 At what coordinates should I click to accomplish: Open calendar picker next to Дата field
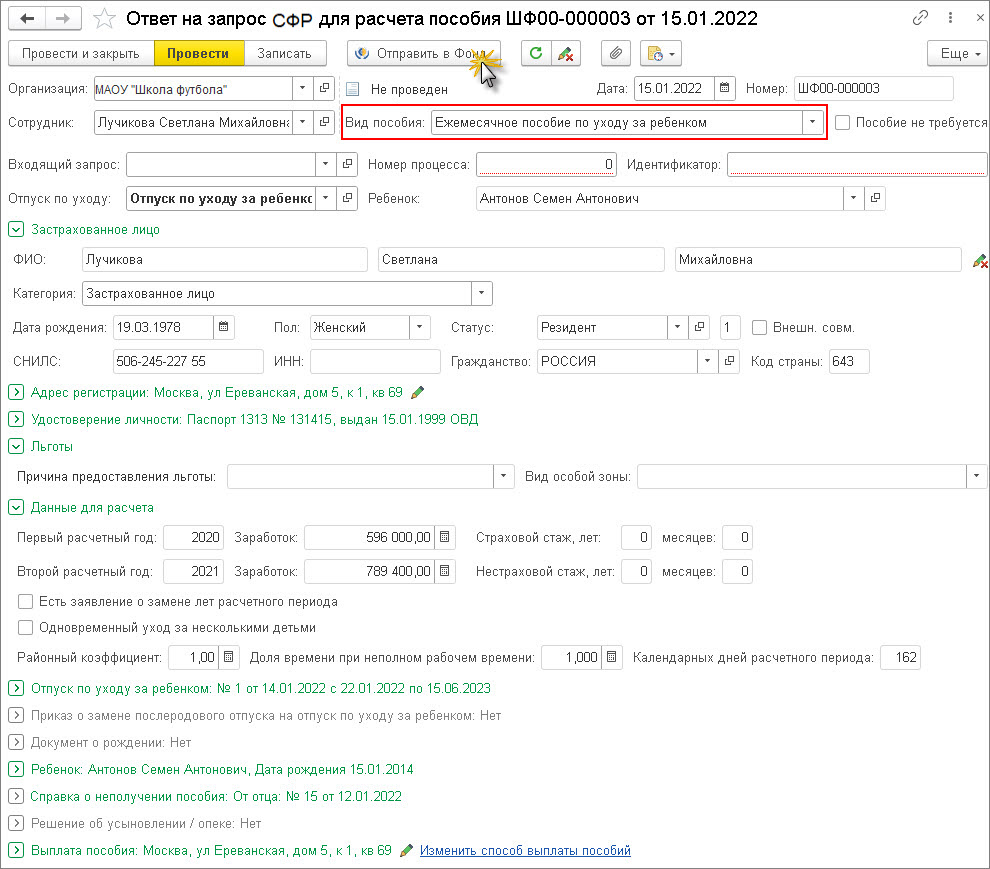click(725, 88)
